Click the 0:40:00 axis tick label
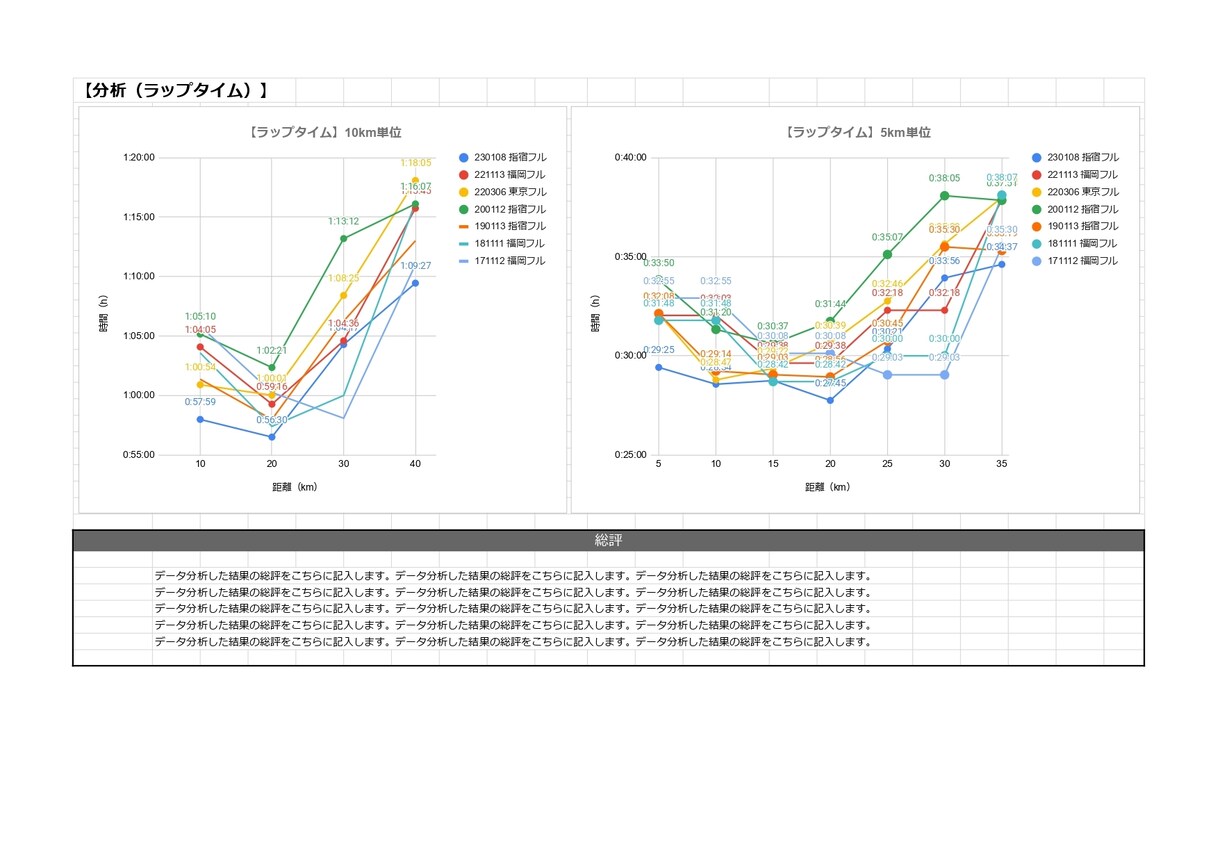The height and width of the screenshot is (863, 1220). pyautogui.click(x=630, y=157)
